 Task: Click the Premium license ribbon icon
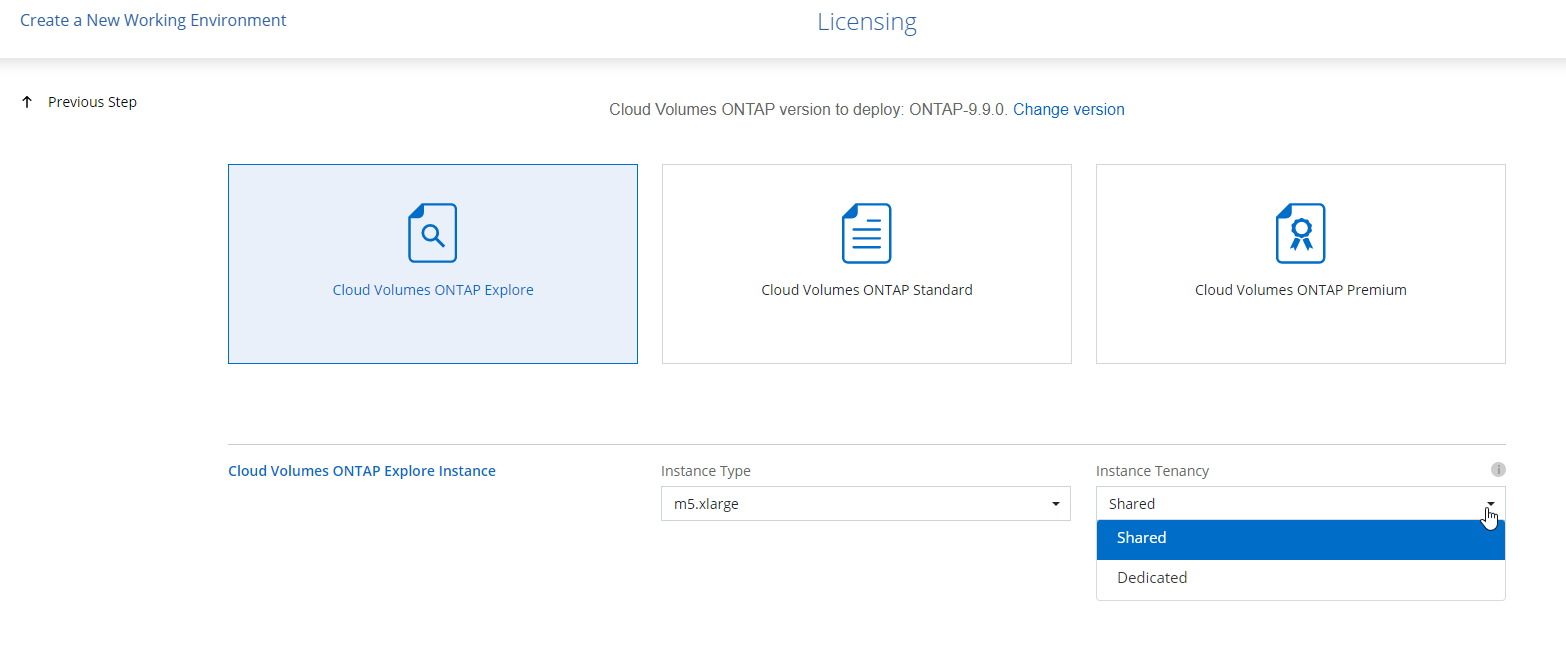(1300, 233)
